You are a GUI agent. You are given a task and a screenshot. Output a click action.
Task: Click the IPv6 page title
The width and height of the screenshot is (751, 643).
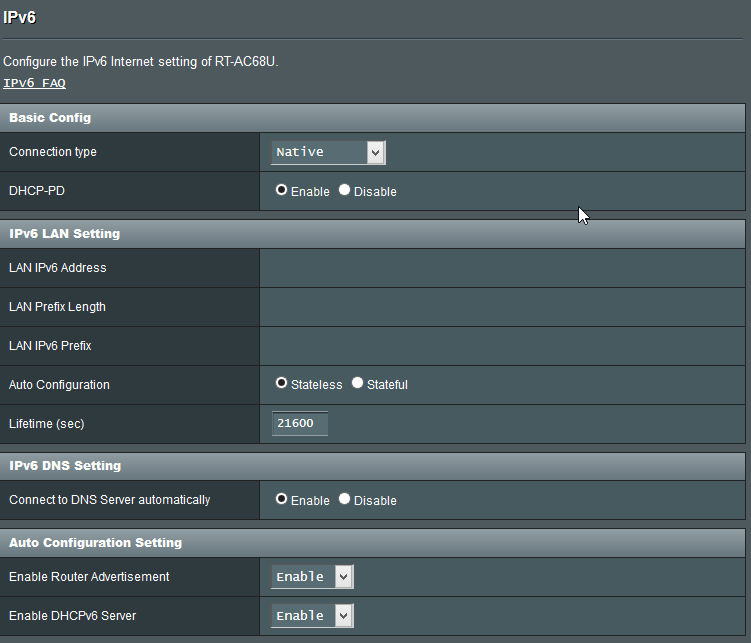20,18
